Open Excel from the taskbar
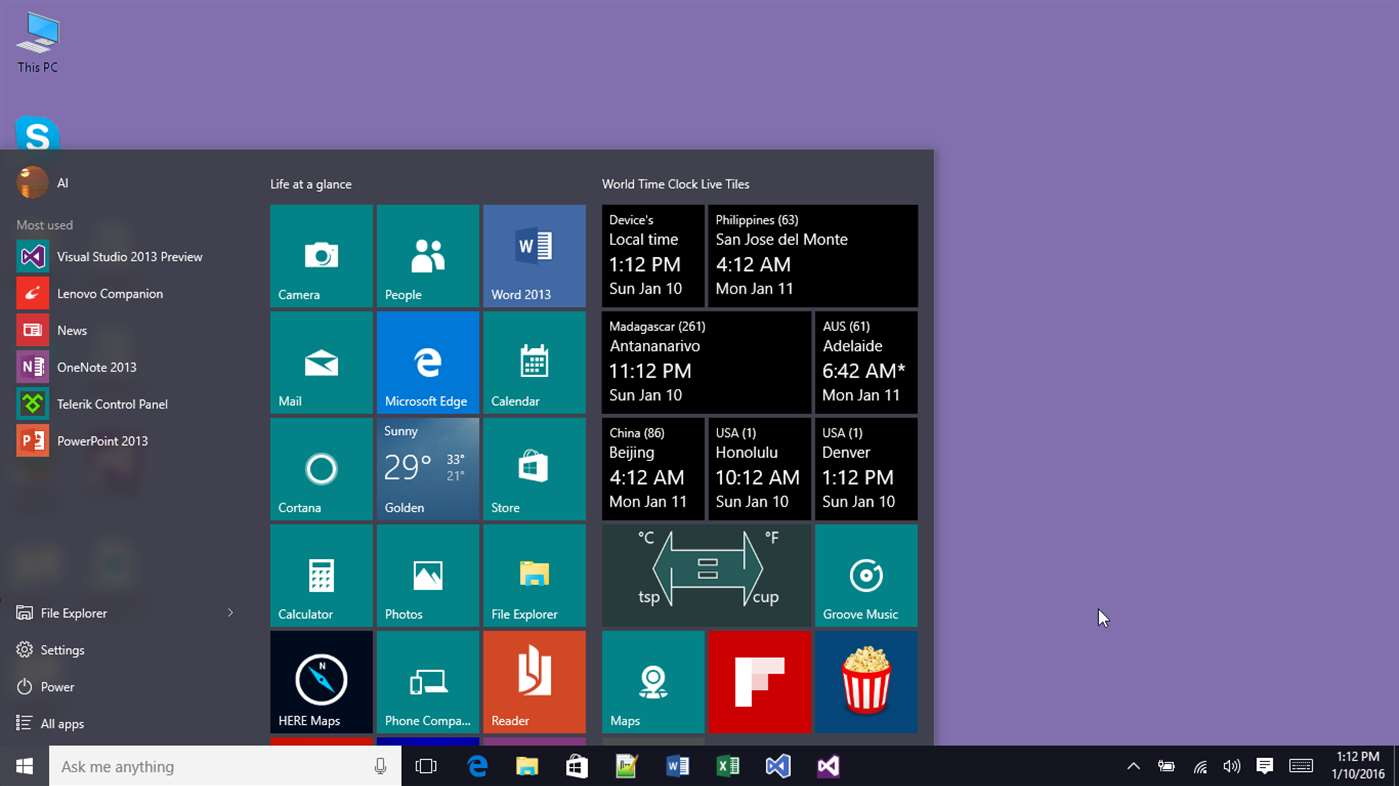The image size is (1399, 786). tap(728, 766)
